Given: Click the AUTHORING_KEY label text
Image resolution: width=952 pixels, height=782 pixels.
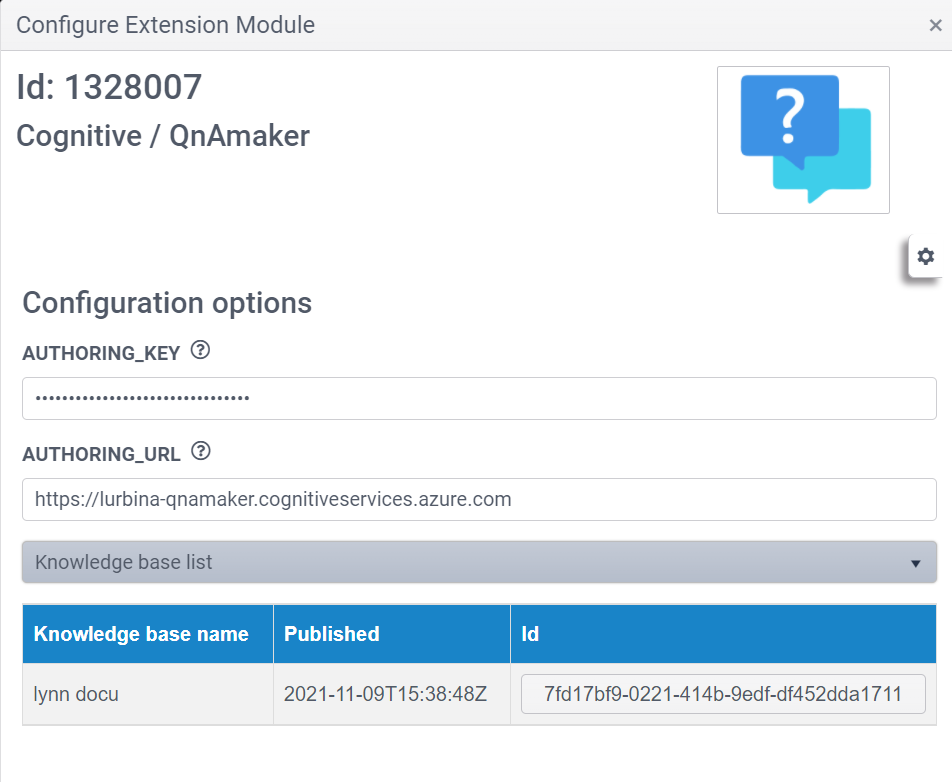Looking at the screenshot, I should click(x=101, y=353).
